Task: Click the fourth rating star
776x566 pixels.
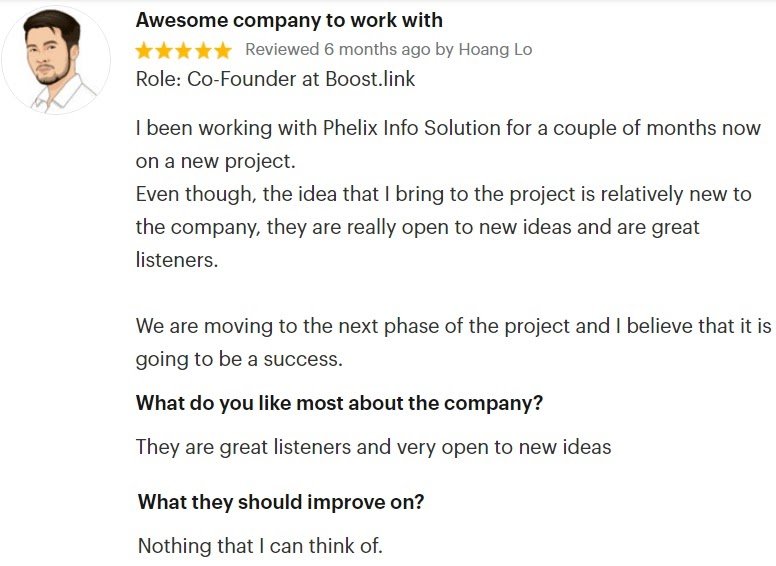Action: 203,50
